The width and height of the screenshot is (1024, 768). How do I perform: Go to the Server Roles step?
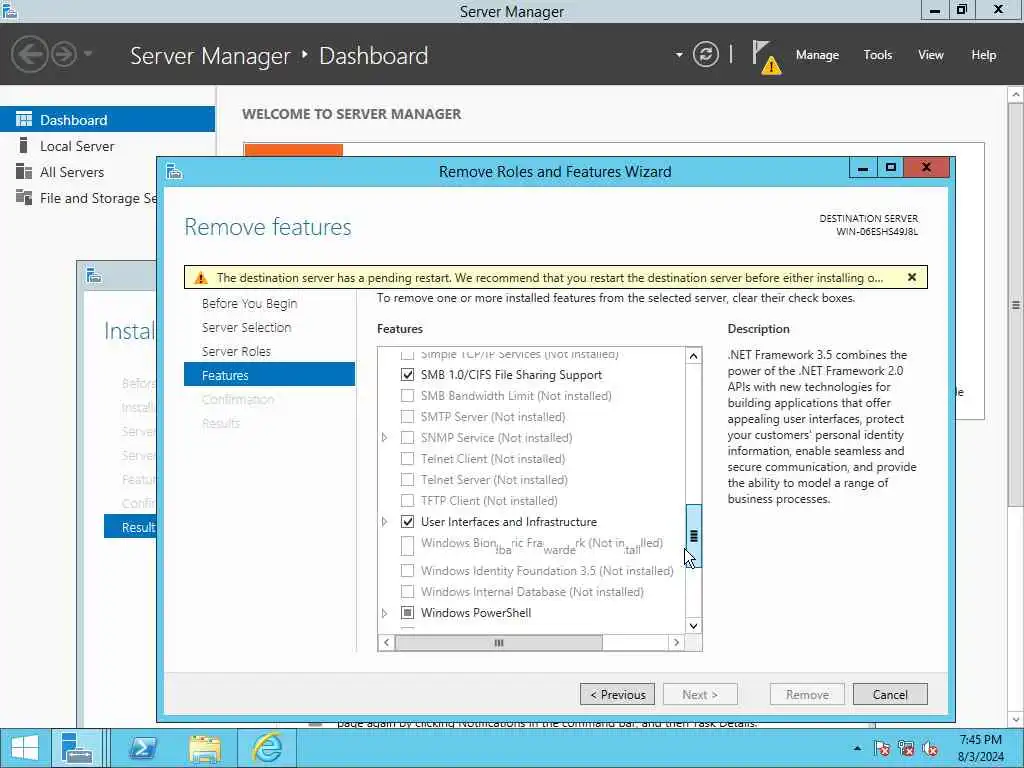coord(236,351)
